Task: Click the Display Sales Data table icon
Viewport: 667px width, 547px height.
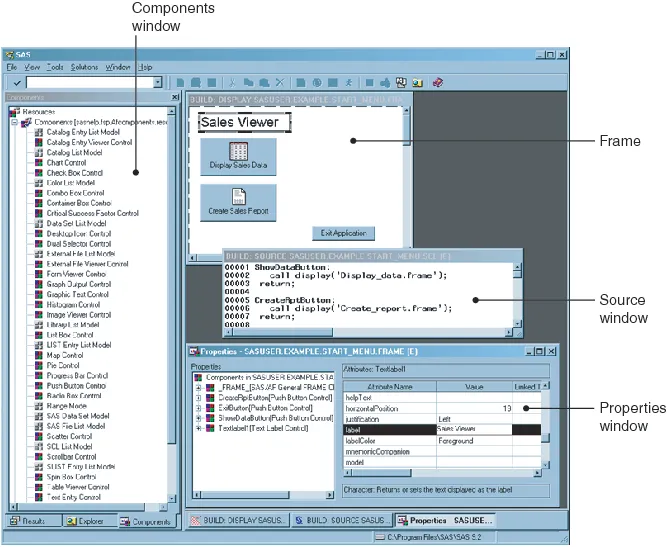Action: tap(238, 151)
